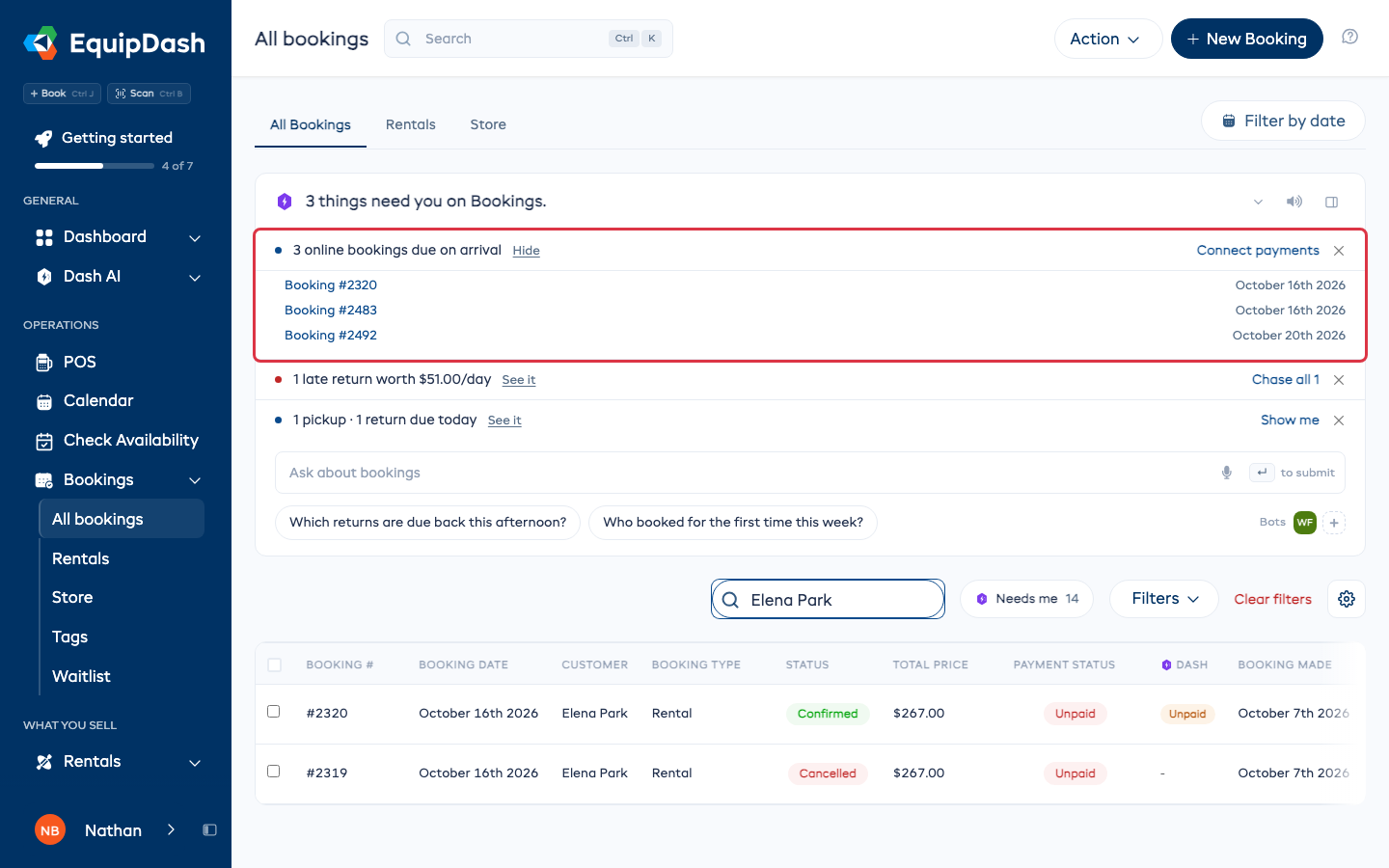1389x868 pixels.
Task: Open Store in sidebar submenu
Action: tap(72, 597)
